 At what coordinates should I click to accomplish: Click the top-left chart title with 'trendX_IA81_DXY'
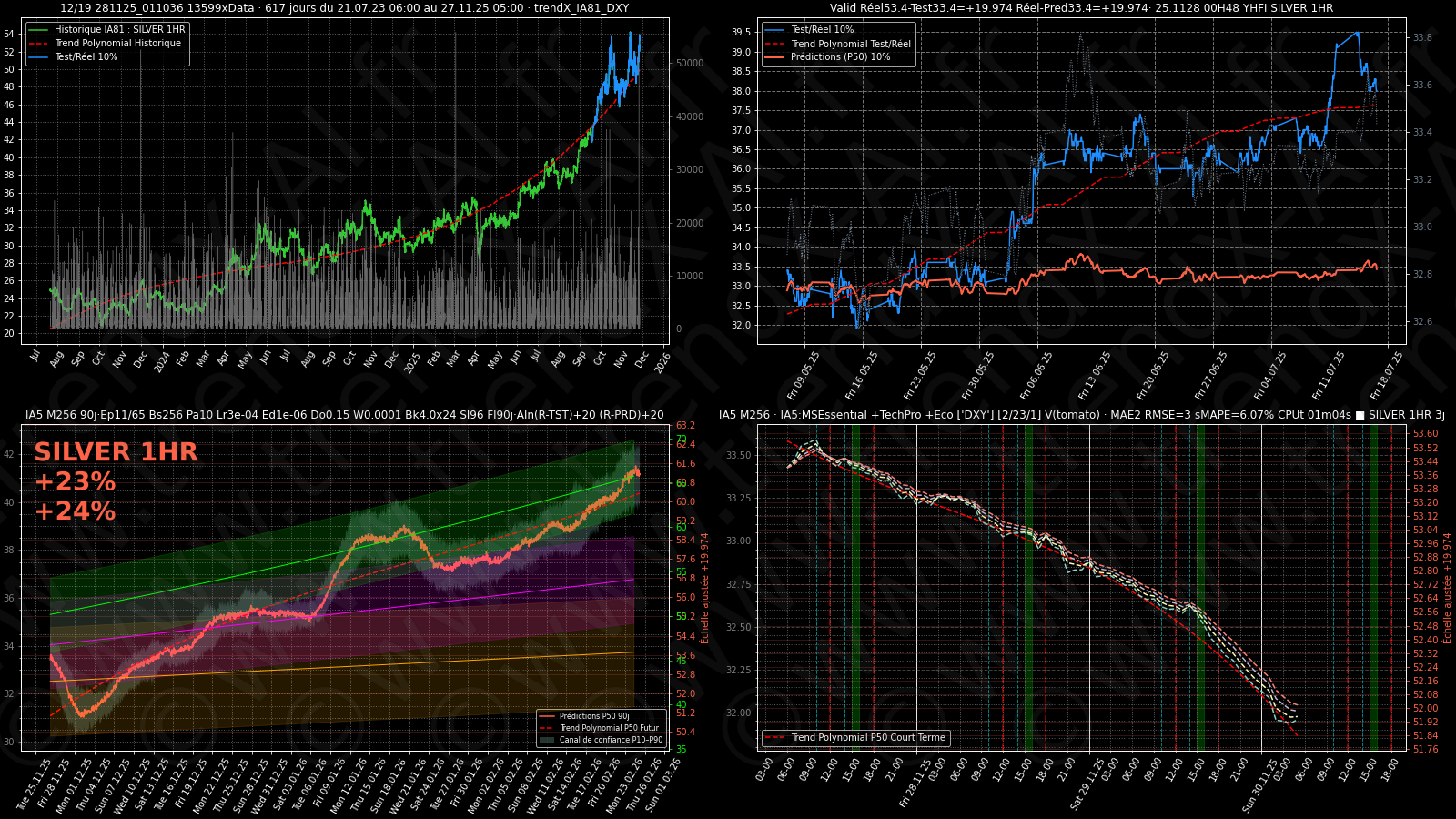click(344, 8)
